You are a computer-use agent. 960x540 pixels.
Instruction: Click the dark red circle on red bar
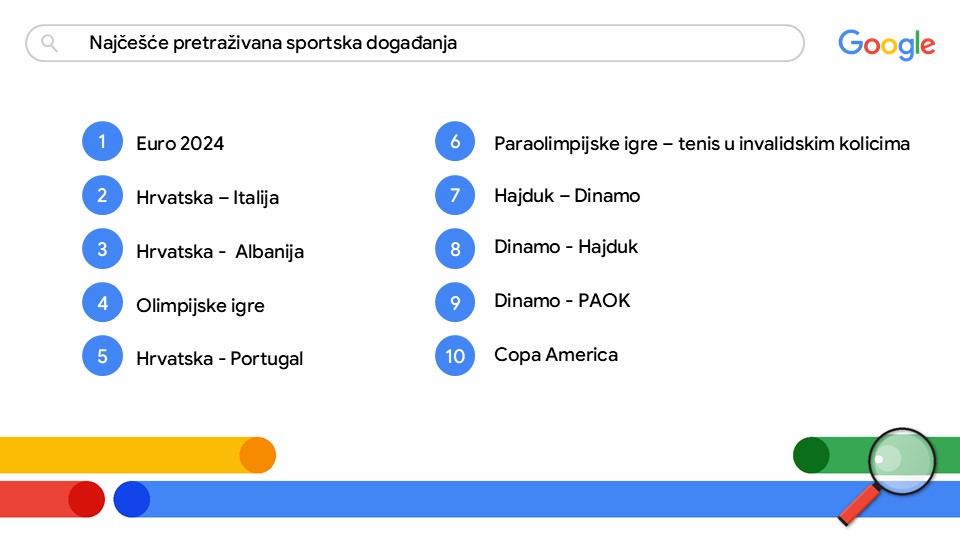click(x=86, y=499)
